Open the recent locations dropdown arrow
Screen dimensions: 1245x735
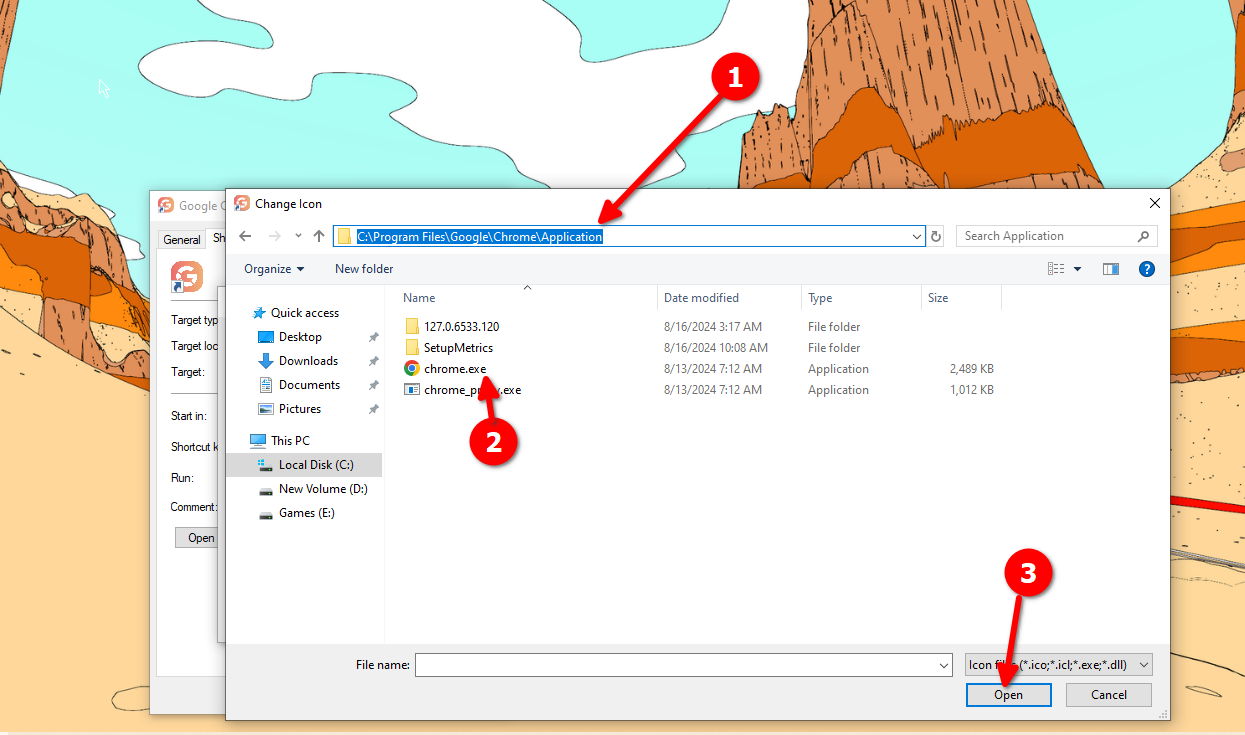coord(298,237)
